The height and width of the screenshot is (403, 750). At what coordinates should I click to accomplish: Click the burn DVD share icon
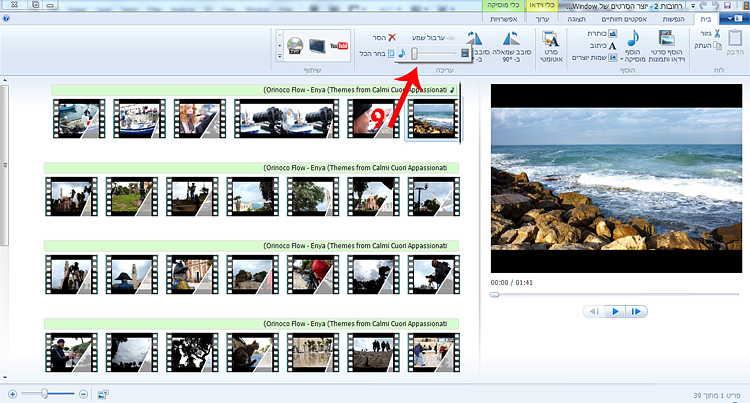pyautogui.click(x=294, y=45)
